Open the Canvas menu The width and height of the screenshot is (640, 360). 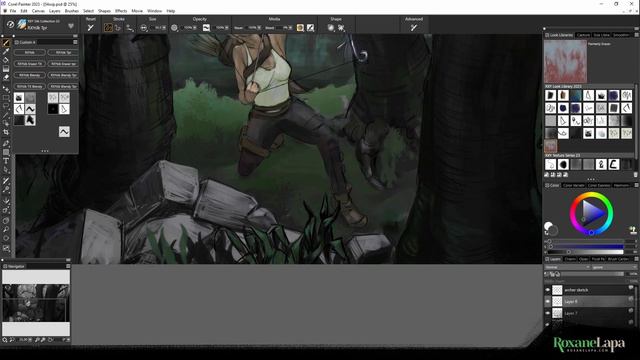[x=38, y=11]
